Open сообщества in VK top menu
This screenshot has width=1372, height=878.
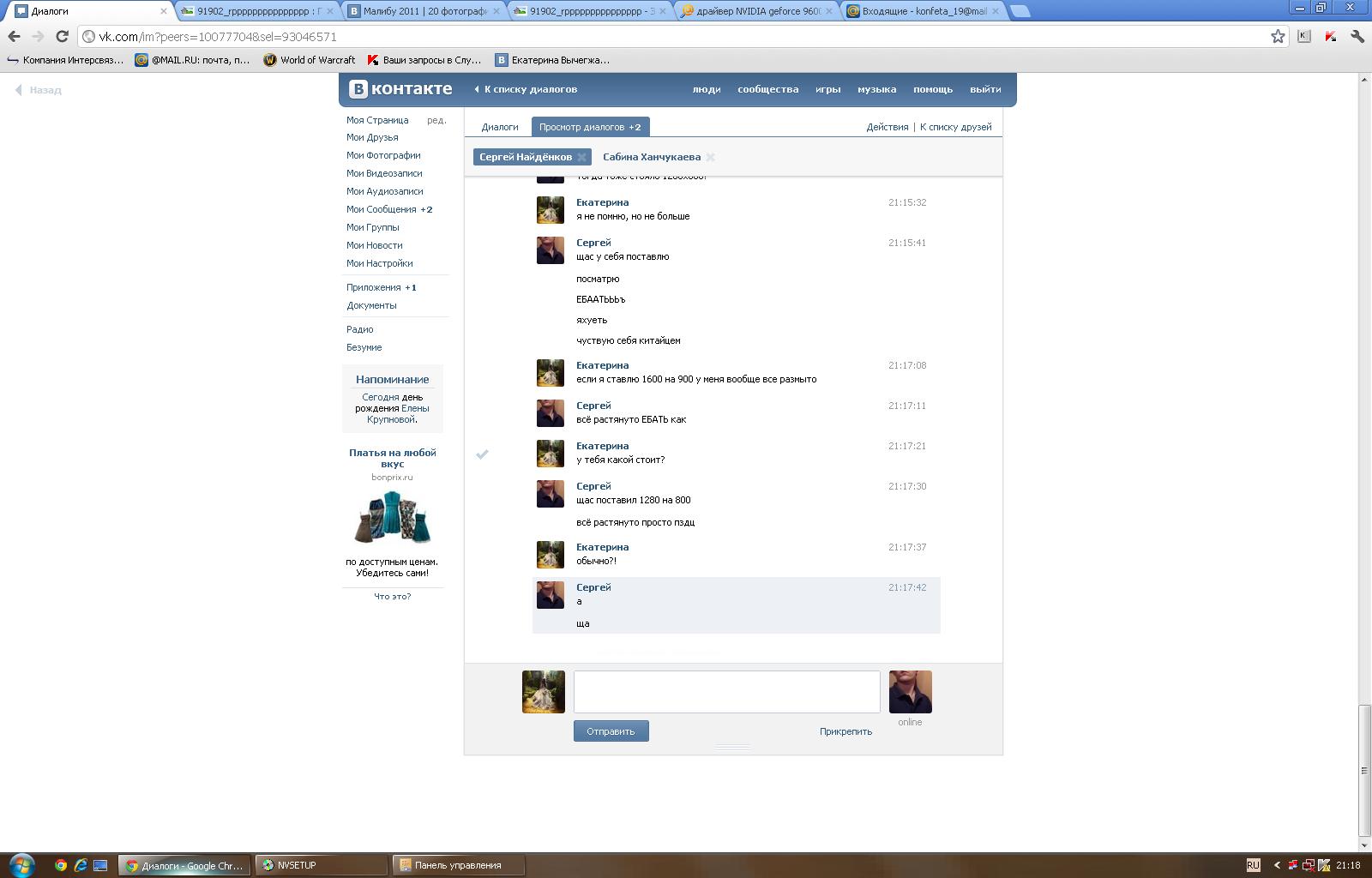tap(768, 89)
